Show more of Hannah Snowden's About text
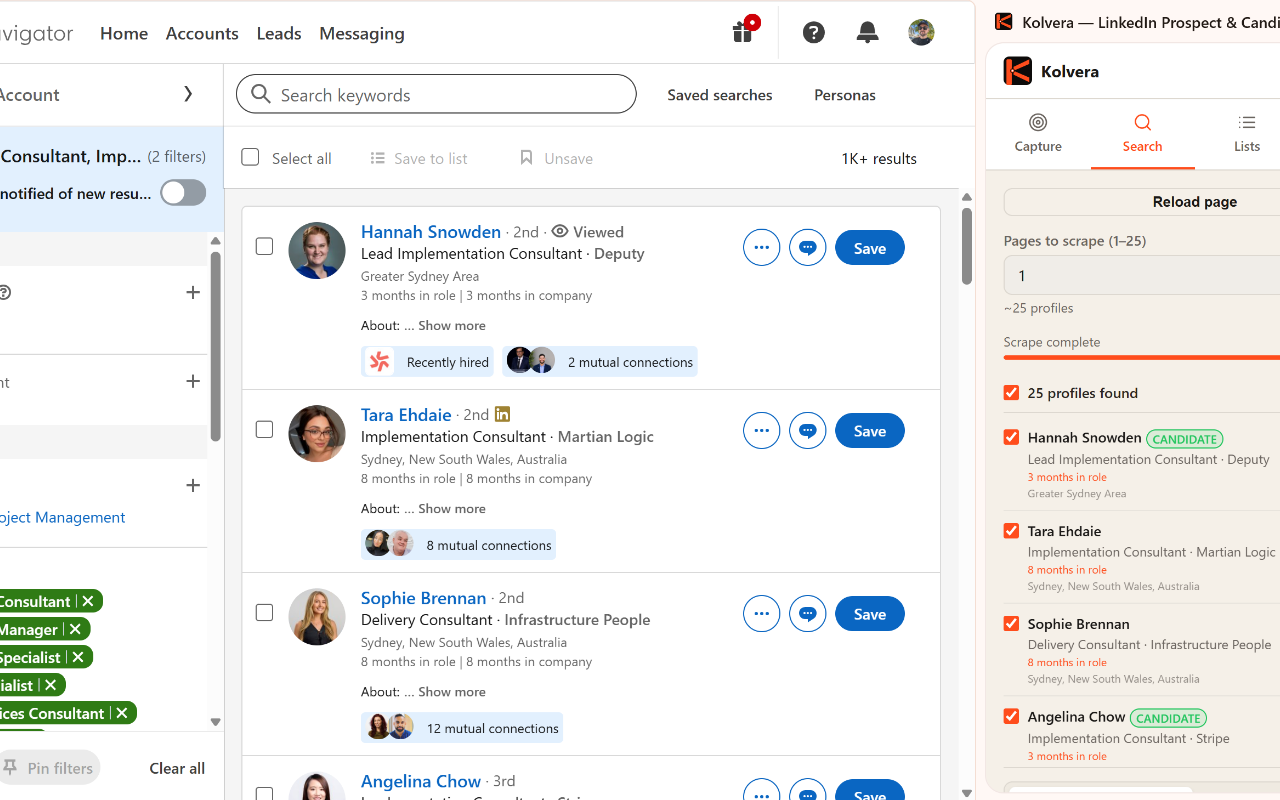This screenshot has width=1280, height=800. (452, 325)
